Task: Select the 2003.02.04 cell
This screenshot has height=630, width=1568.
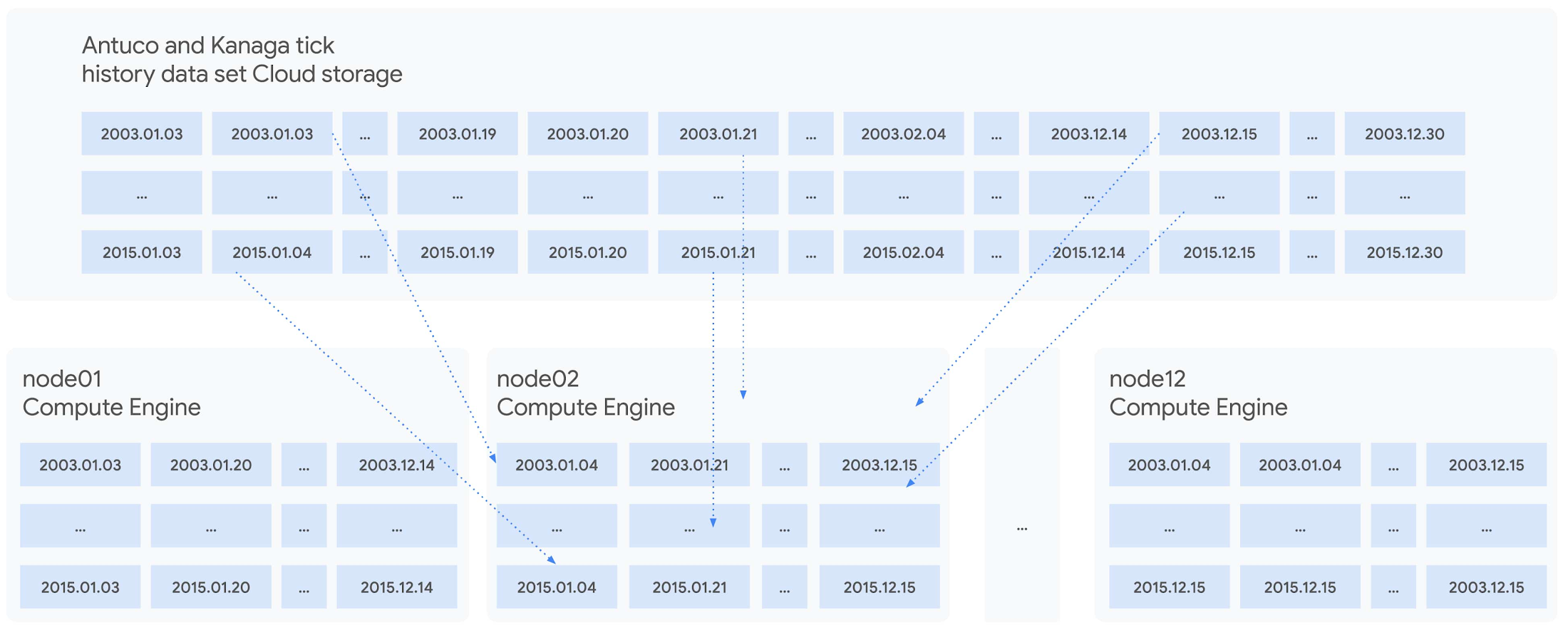Action: tap(904, 133)
